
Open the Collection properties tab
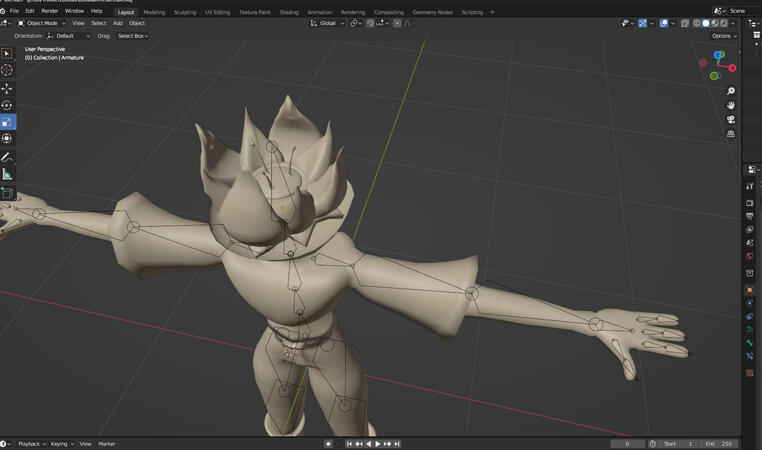[x=750, y=273]
